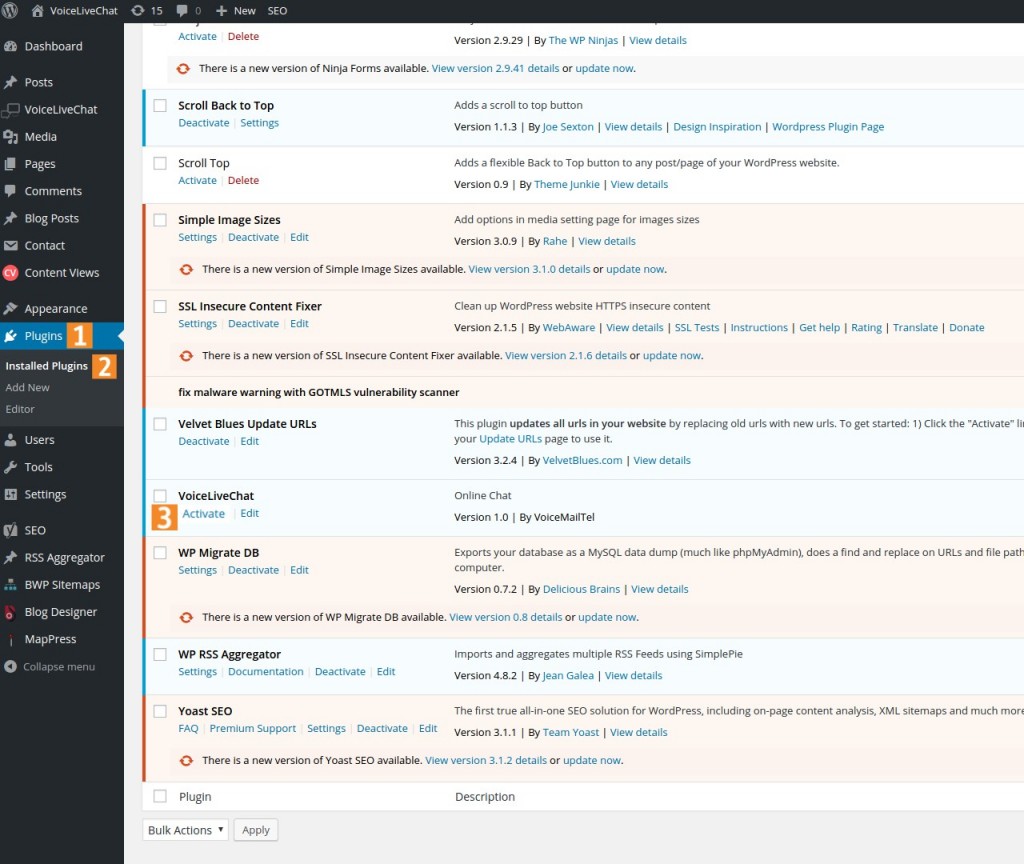Click the updates icon showing 15
The height and width of the screenshot is (864, 1024).
(138, 10)
